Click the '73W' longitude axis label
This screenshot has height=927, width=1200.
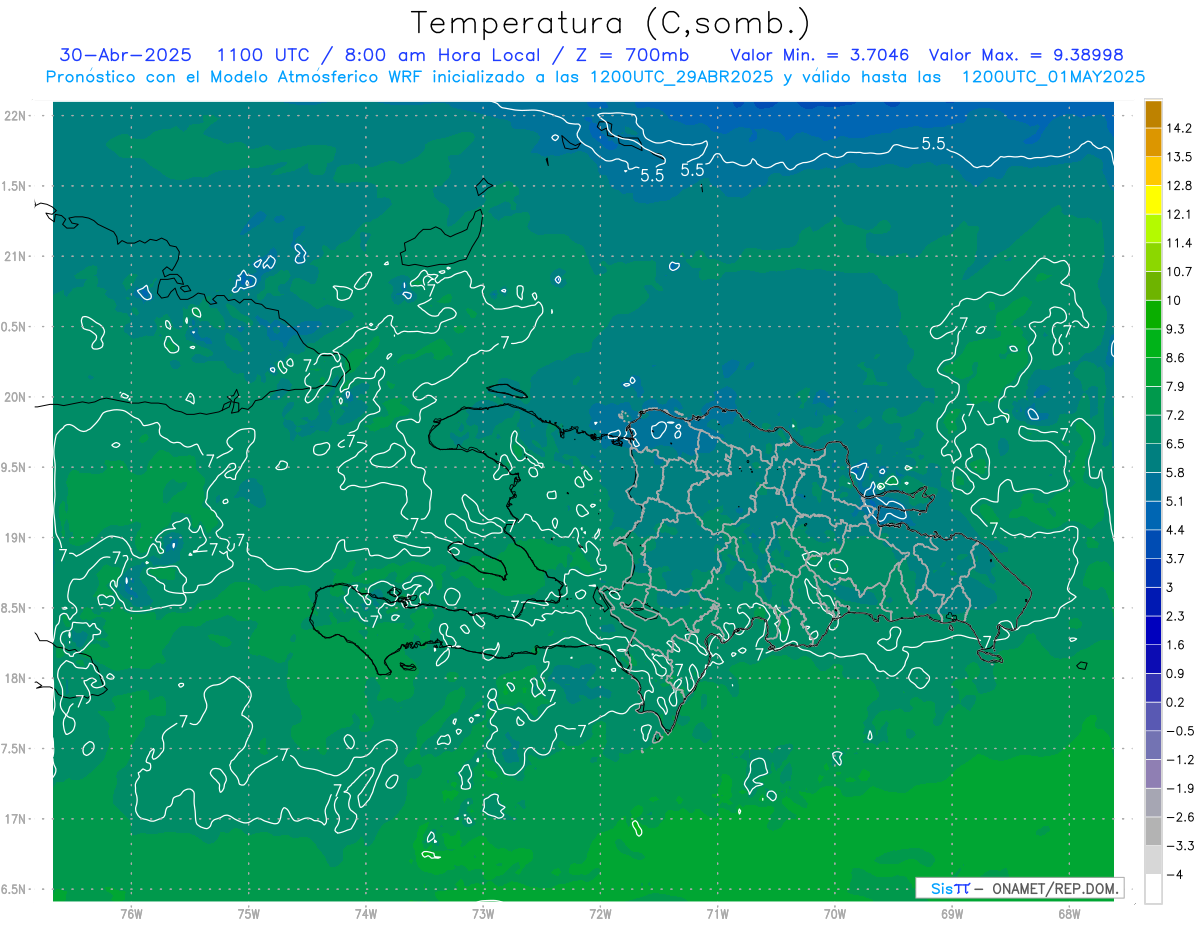point(483,914)
